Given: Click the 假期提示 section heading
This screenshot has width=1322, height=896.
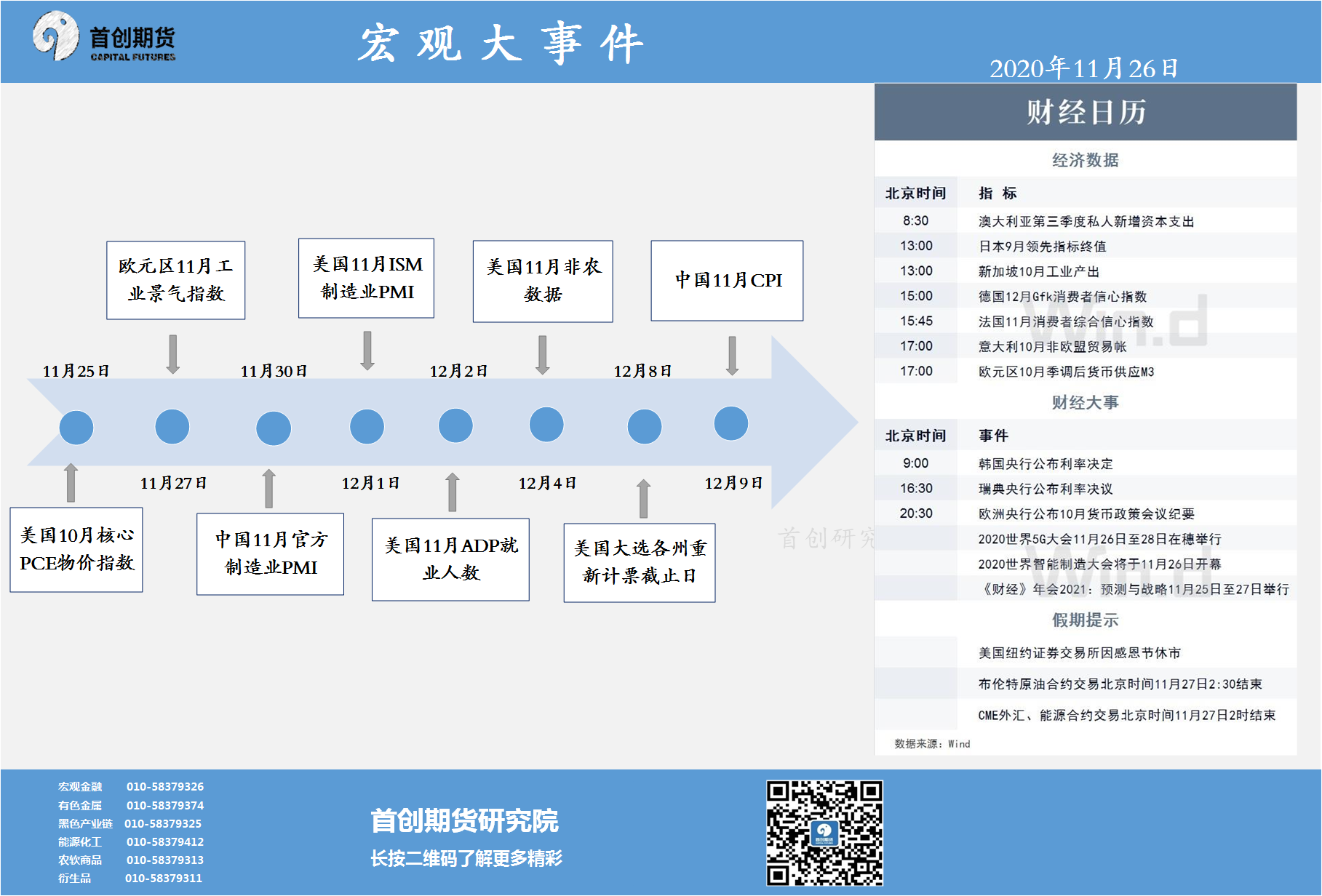Looking at the screenshot, I should (x=1086, y=620).
